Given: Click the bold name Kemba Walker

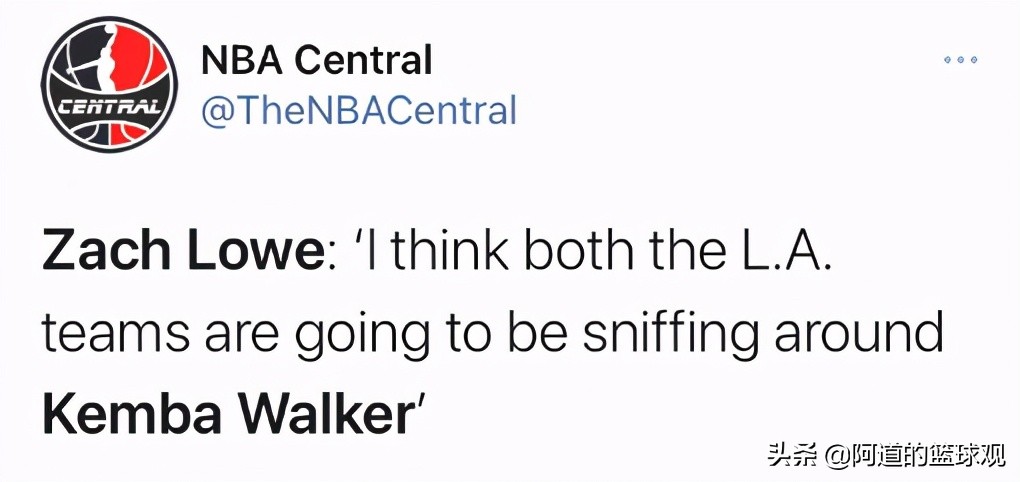Looking at the screenshot, I should tap(227, 412).
